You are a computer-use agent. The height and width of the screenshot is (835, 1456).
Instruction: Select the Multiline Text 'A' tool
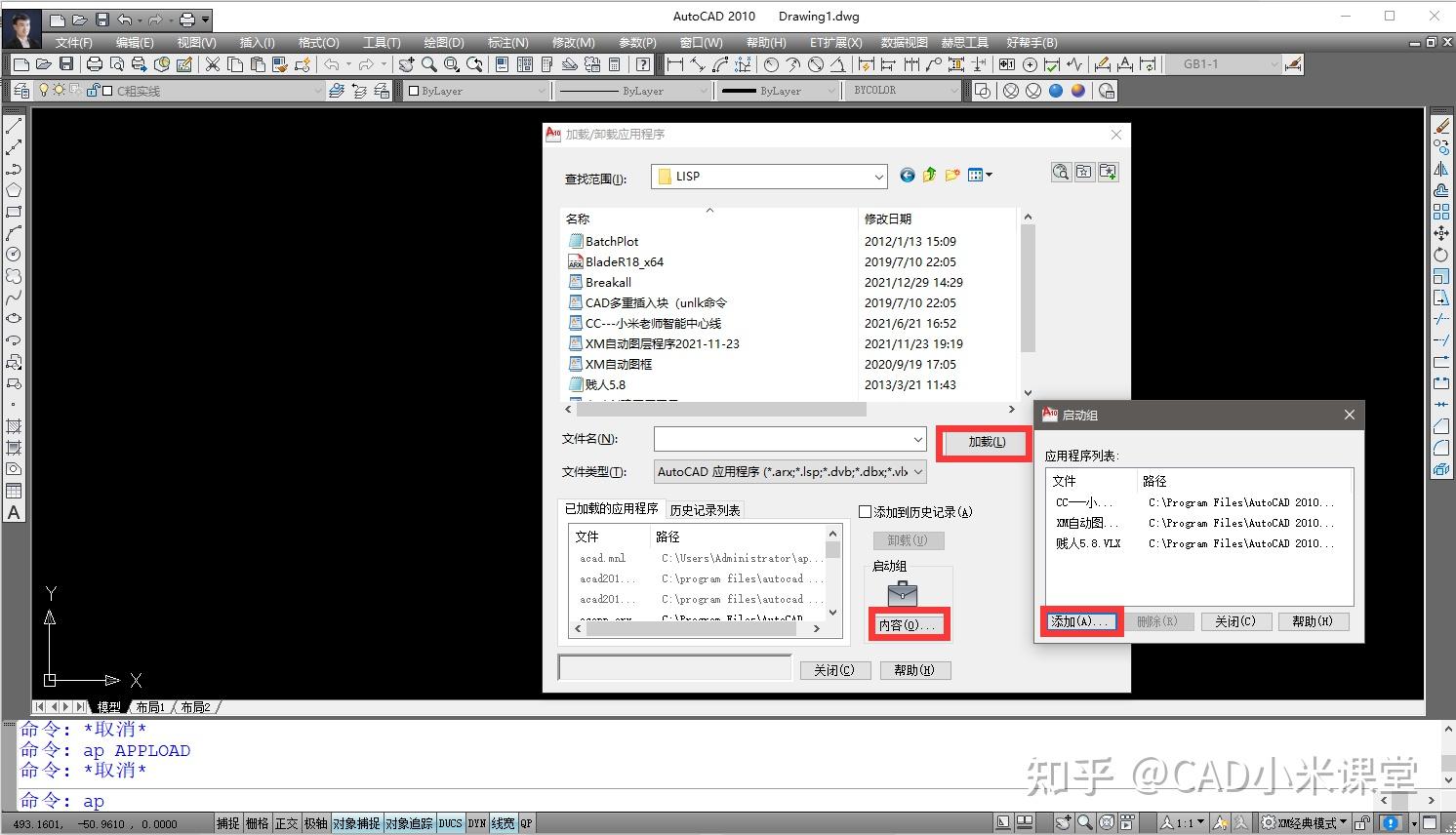click(x=14, y=512)
